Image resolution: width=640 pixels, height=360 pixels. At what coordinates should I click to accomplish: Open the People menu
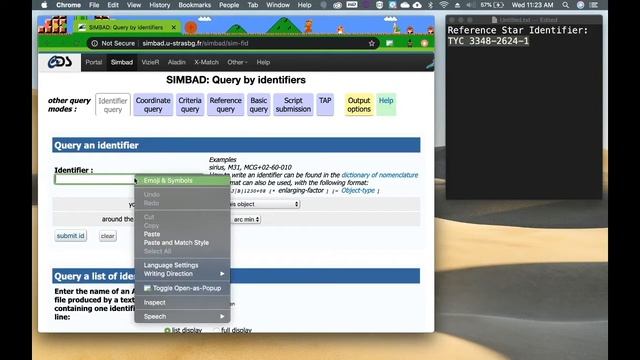229,5
